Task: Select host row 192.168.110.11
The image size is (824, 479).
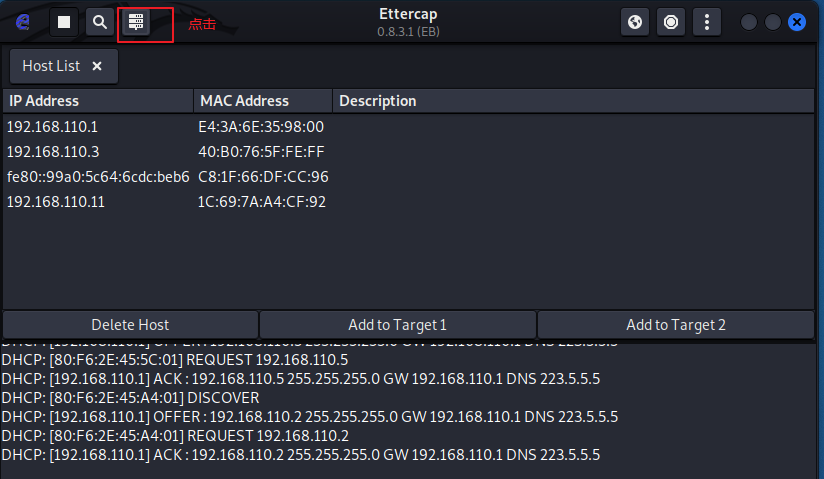Action: coord(408,202)
